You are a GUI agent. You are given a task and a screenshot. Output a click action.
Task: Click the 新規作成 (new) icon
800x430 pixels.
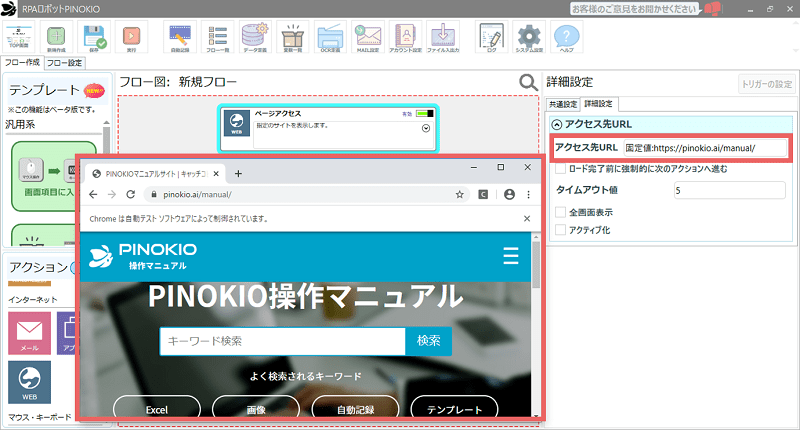56,37
